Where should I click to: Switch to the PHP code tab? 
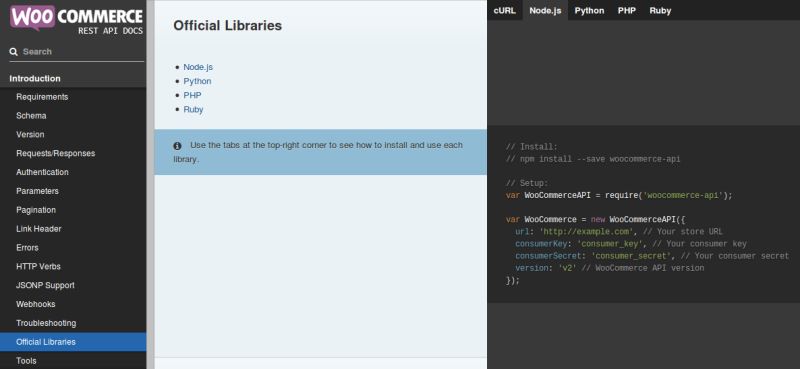pos(627,10)
